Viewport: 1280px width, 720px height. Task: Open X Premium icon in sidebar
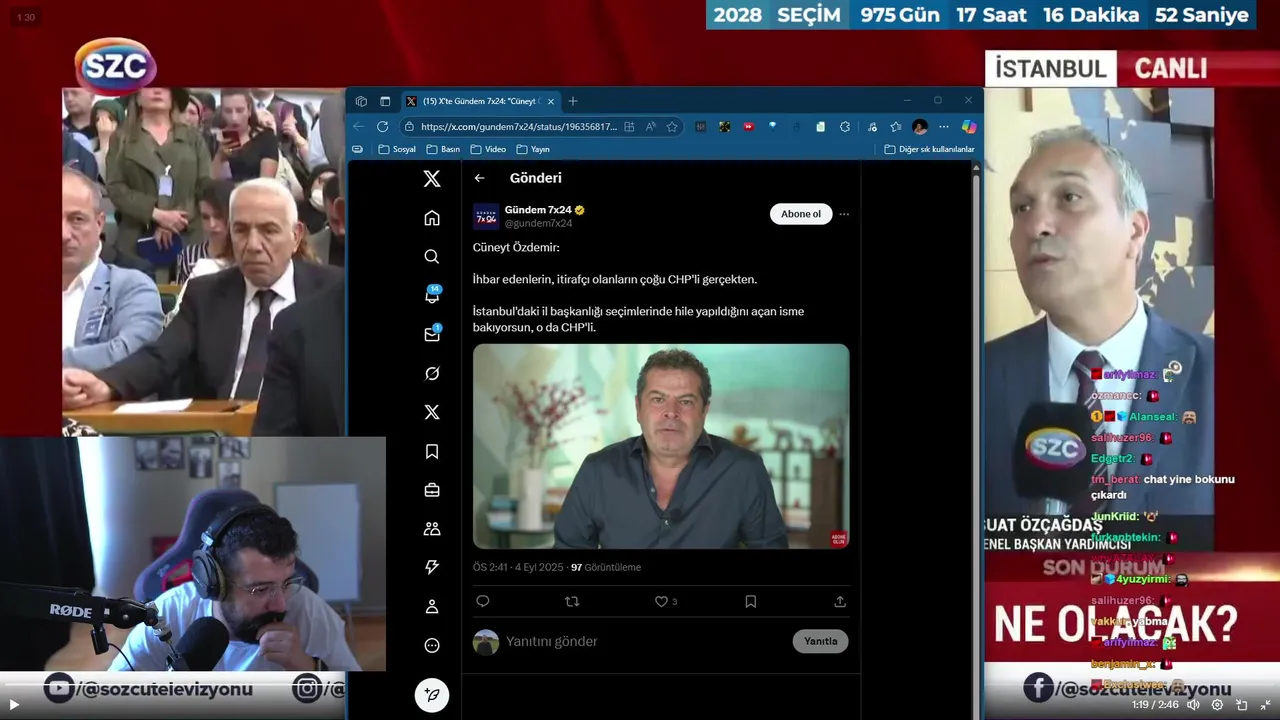coord(432,412)
